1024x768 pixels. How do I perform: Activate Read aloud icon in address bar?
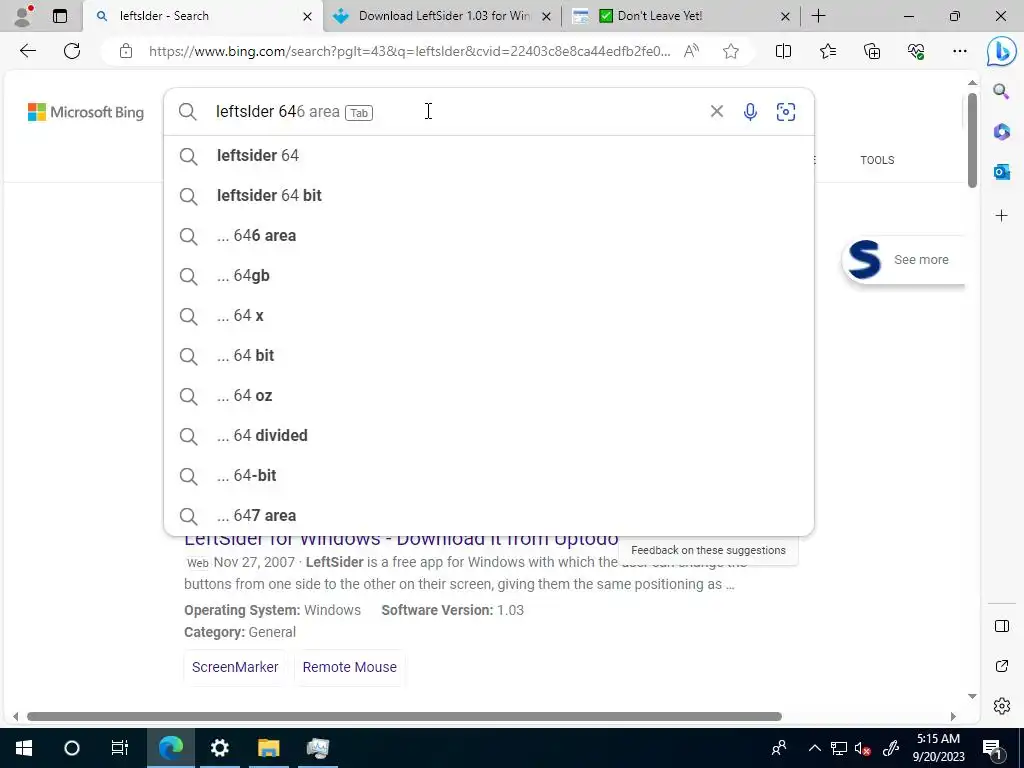[x=691, y=51]
